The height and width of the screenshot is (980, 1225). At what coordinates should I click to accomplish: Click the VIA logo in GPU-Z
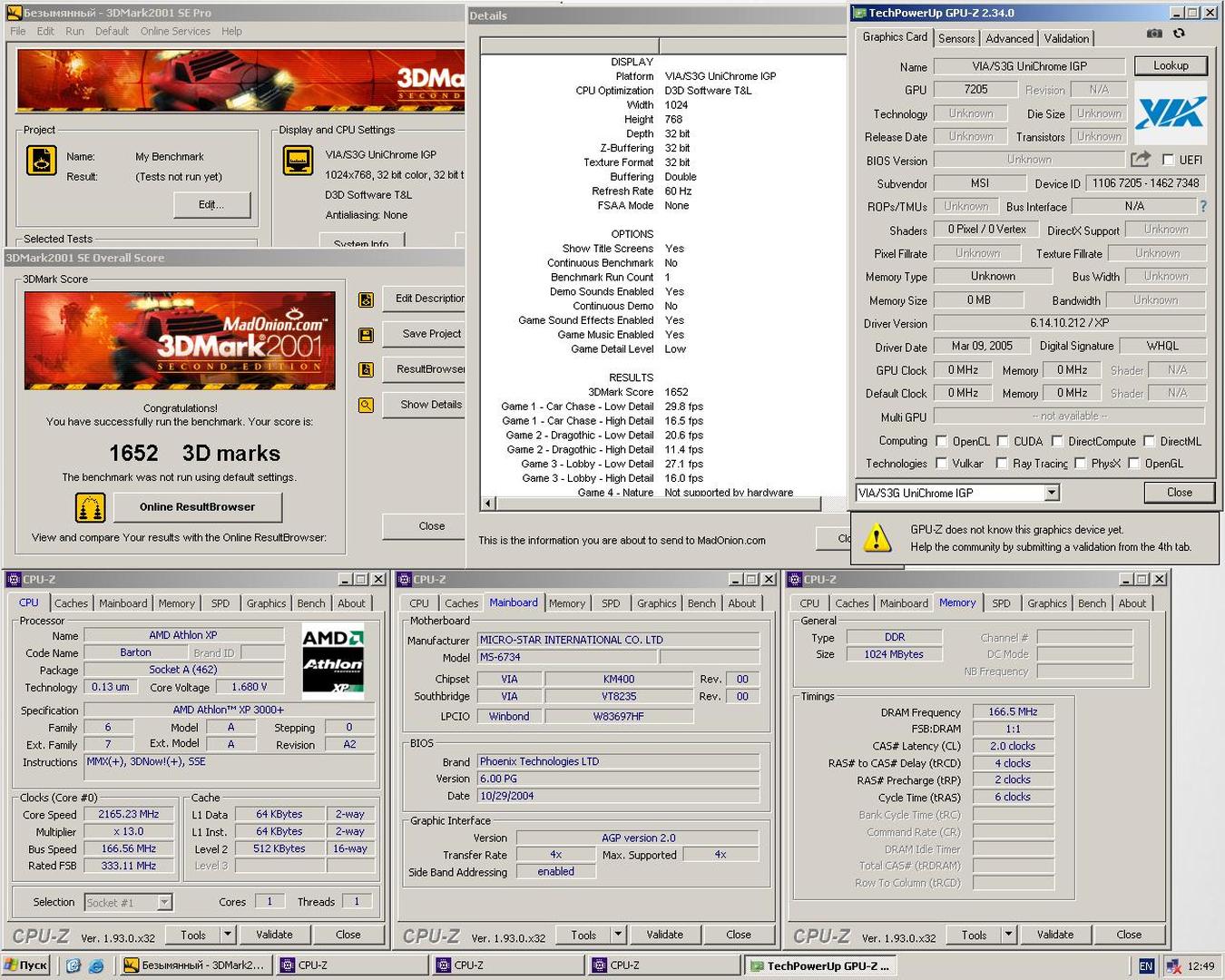(1171, 113)
